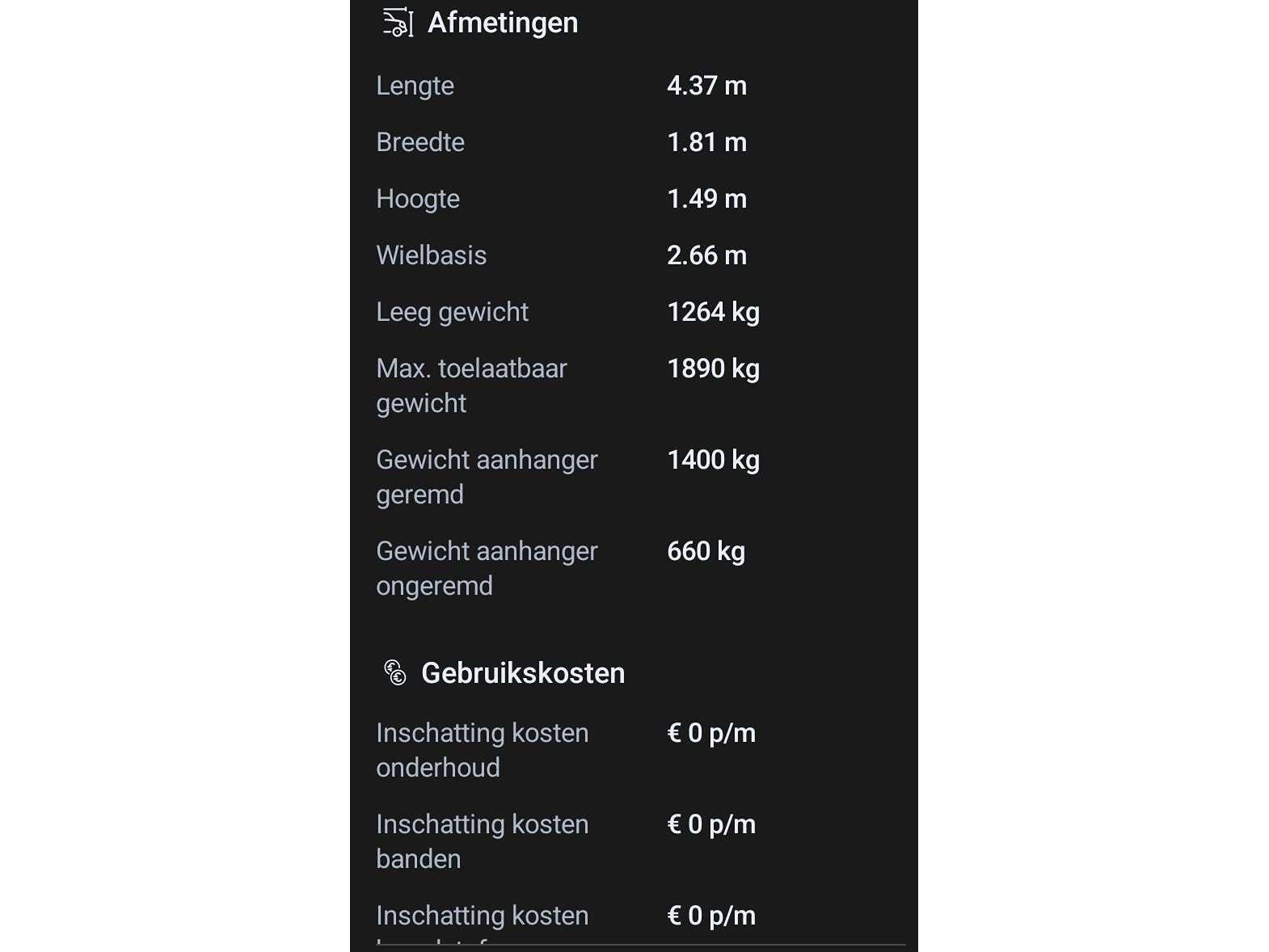
Task: Click the Wielbasis label
Action: click(x=431, y=255)
